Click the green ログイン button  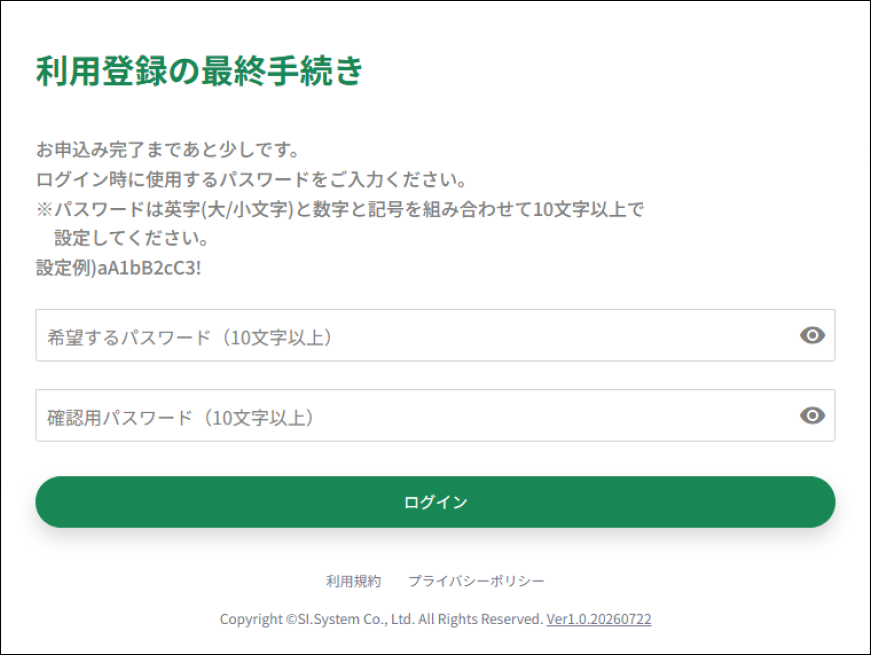(435, 502)
